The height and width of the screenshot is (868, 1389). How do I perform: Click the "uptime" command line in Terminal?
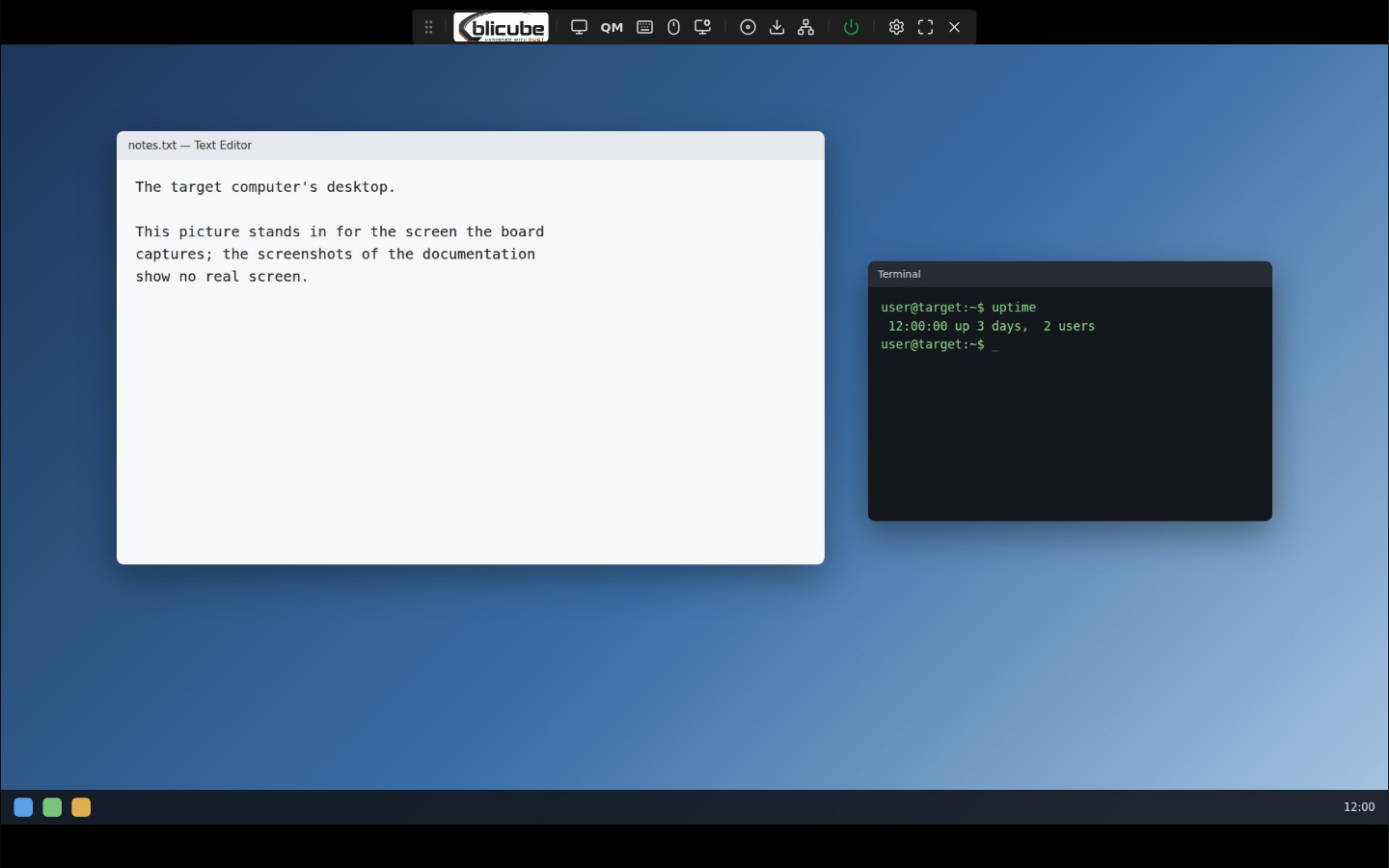point(958,308)
